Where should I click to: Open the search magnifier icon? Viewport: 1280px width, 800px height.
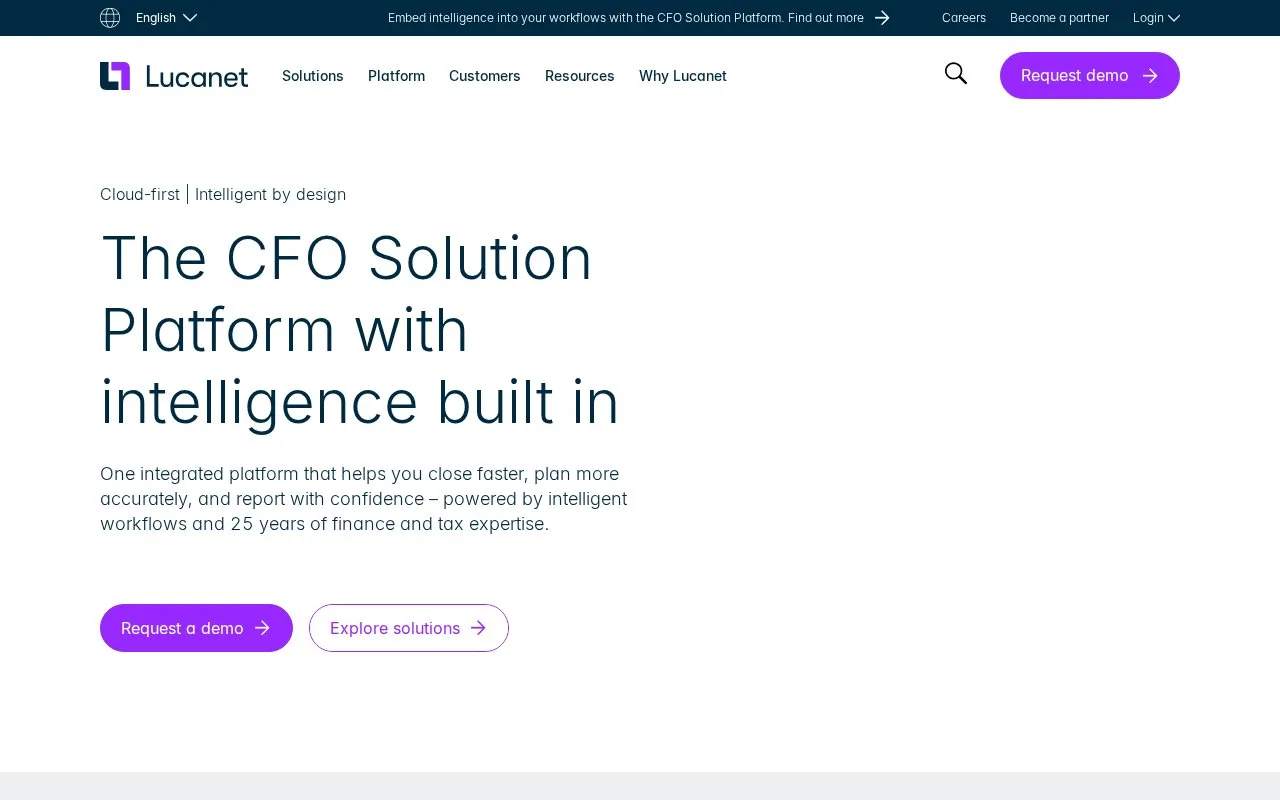click(x=956, y=73)
